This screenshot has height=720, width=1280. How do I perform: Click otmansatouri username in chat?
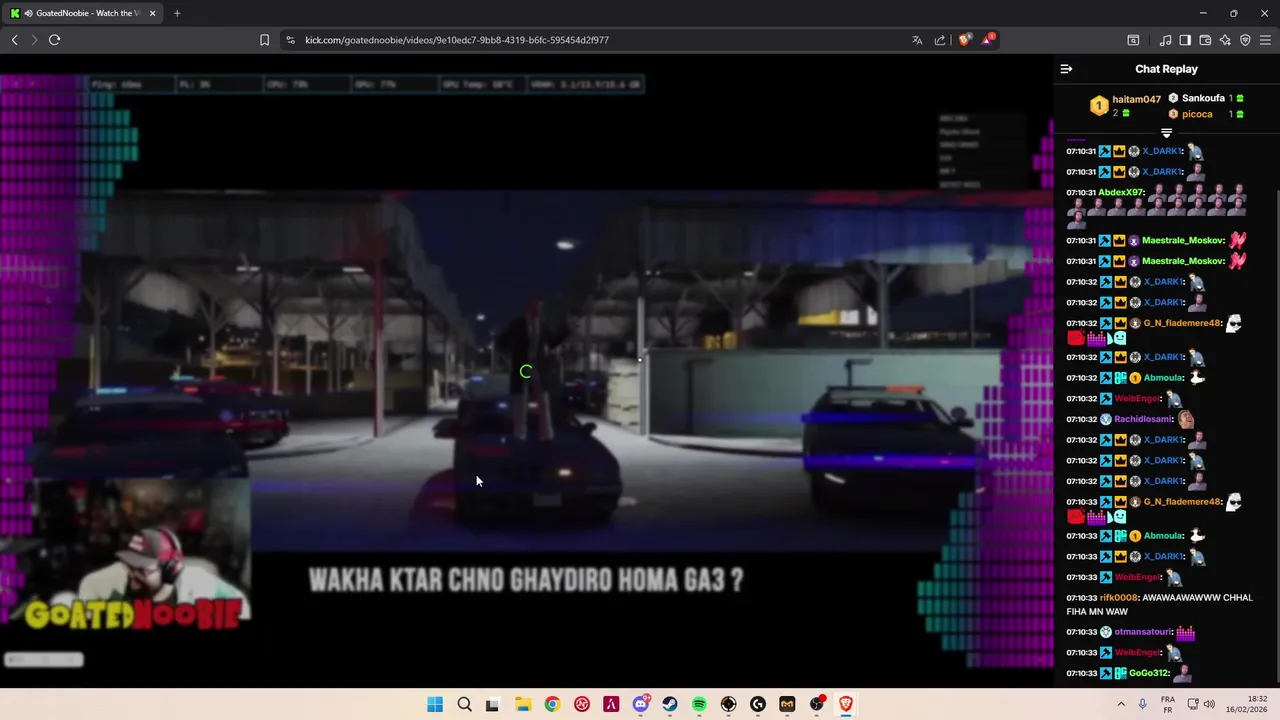tap(1143, 632)
